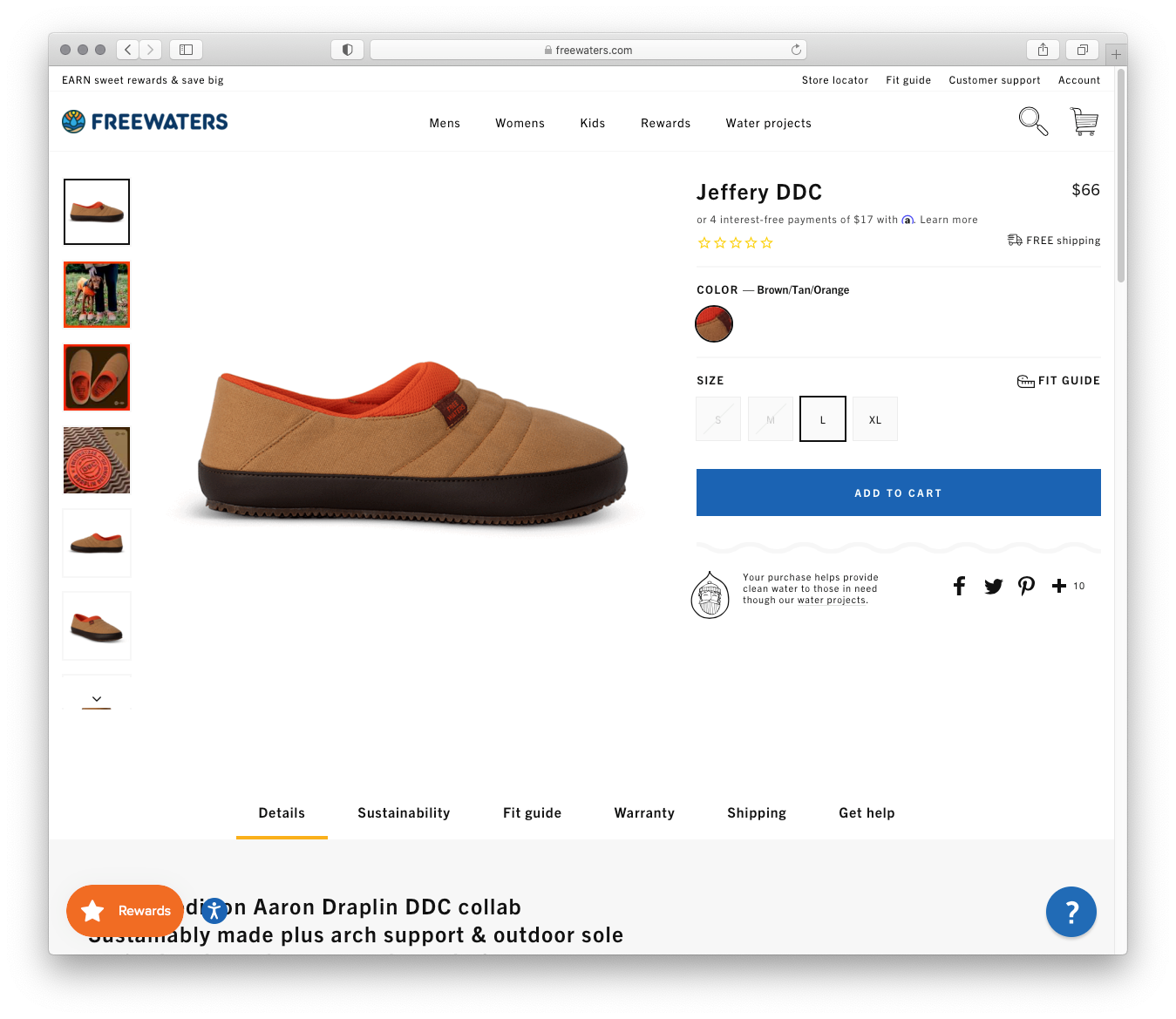Click the bearded man water drop icon
Viewport: 1176px width, 1019px height.
tap(710, 594)
